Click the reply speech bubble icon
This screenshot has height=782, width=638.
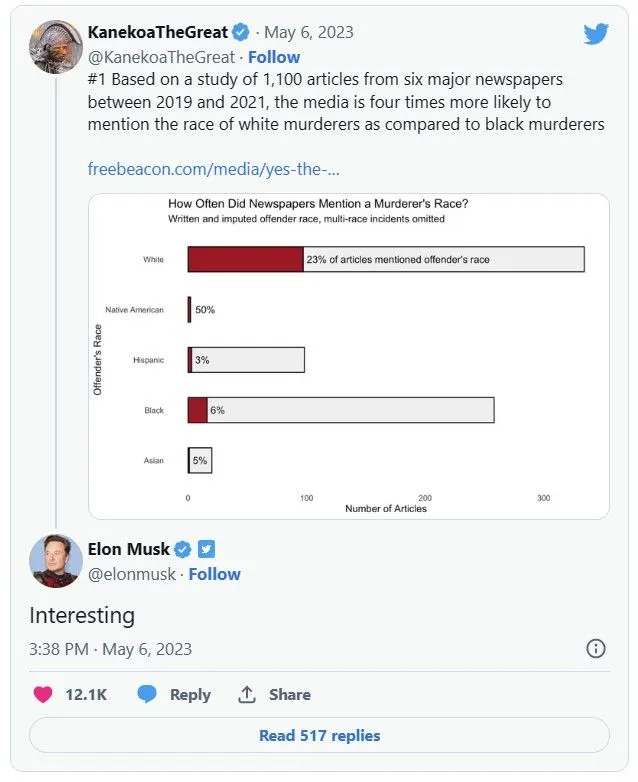147,694
